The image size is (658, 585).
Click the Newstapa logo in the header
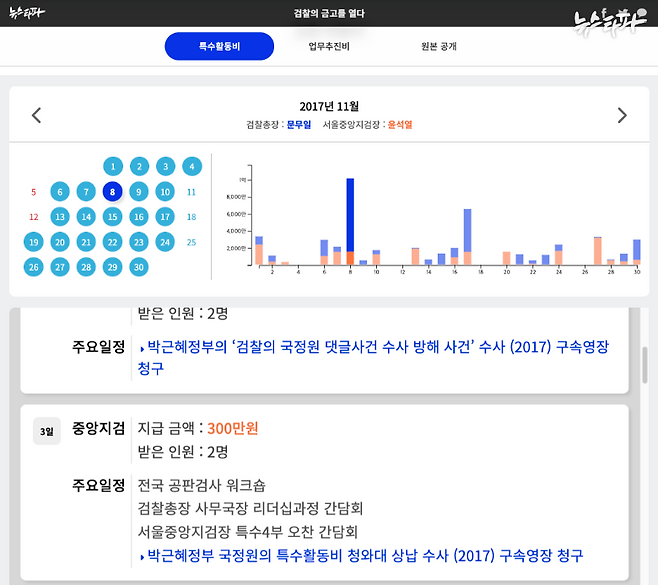(27, 13)
